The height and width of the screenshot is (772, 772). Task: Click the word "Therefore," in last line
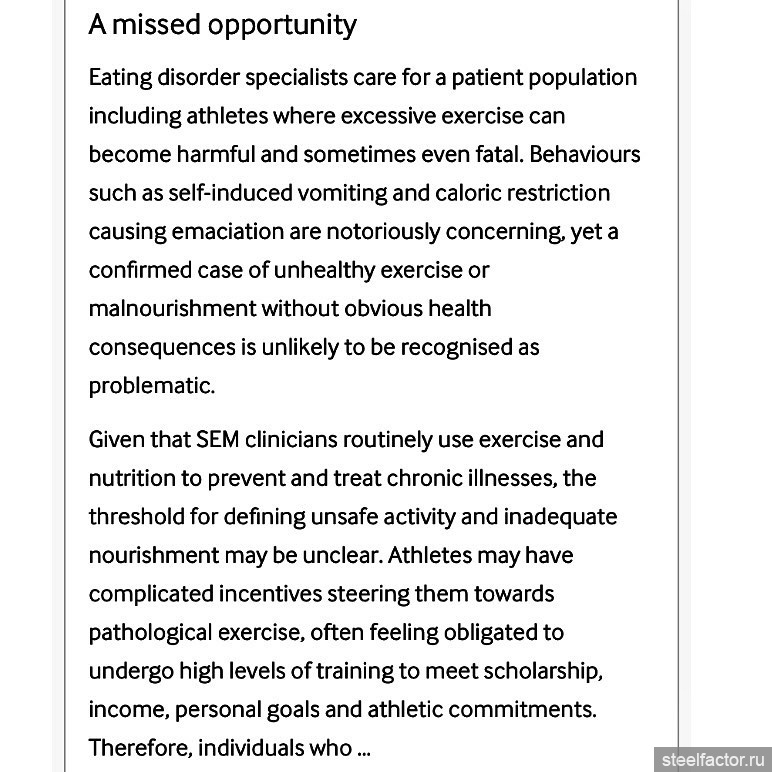[141, 748]
